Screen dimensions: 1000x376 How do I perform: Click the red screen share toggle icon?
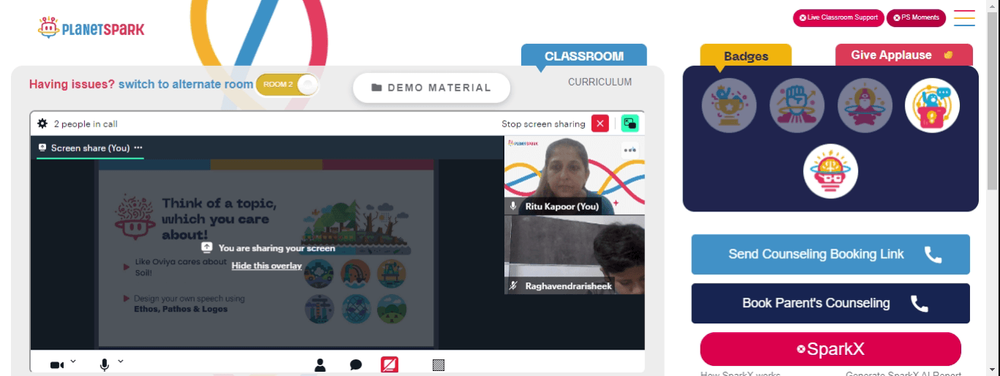(390, 365)
